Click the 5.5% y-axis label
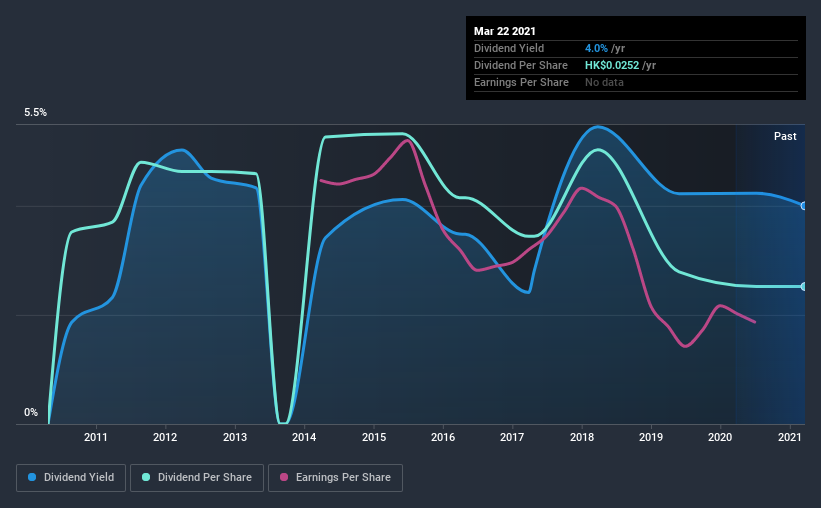821x508 pixels. tap(35, 113)
